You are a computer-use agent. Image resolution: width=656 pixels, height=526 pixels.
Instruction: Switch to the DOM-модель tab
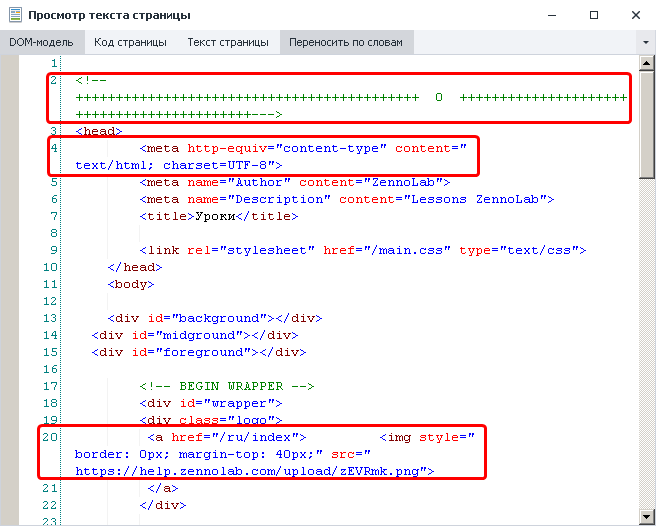click(x=42, y=43)
